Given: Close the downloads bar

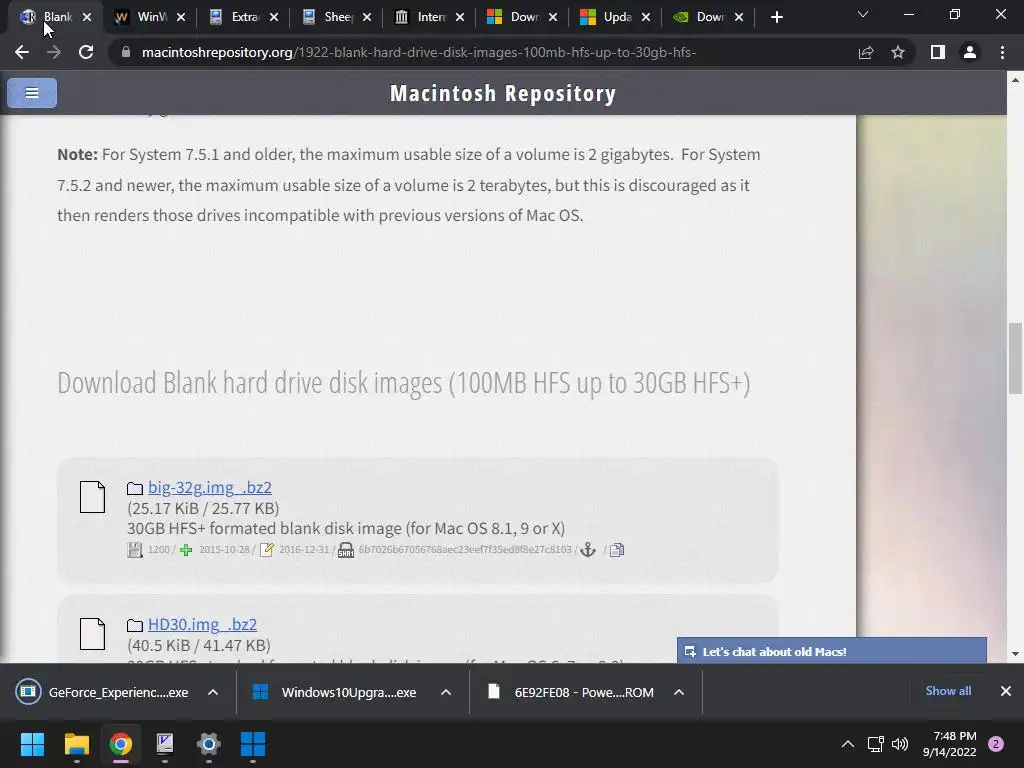Looking at the screenshot, I should 1006,691.
